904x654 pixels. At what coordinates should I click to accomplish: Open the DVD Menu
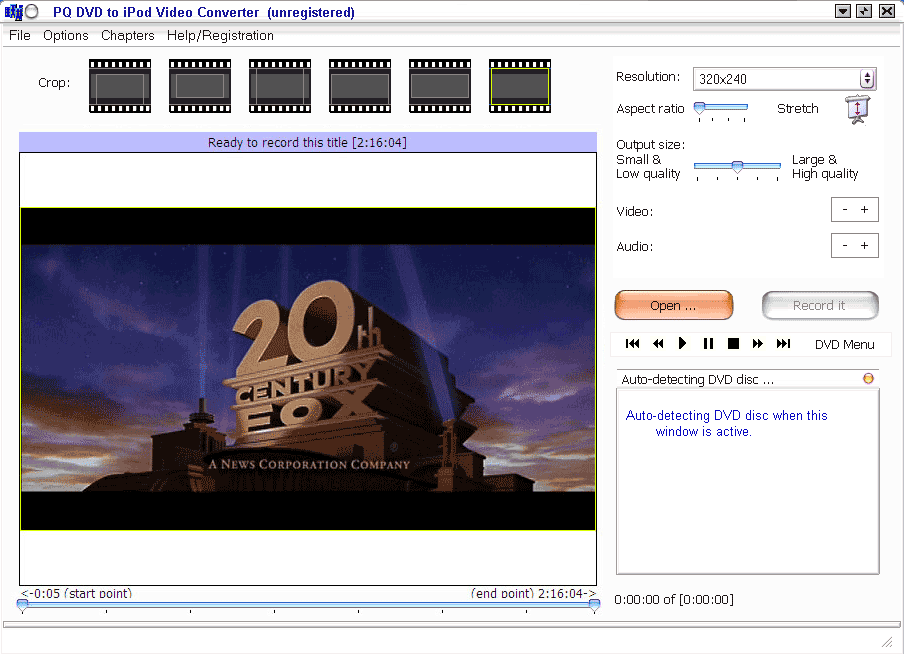point(845,344)
